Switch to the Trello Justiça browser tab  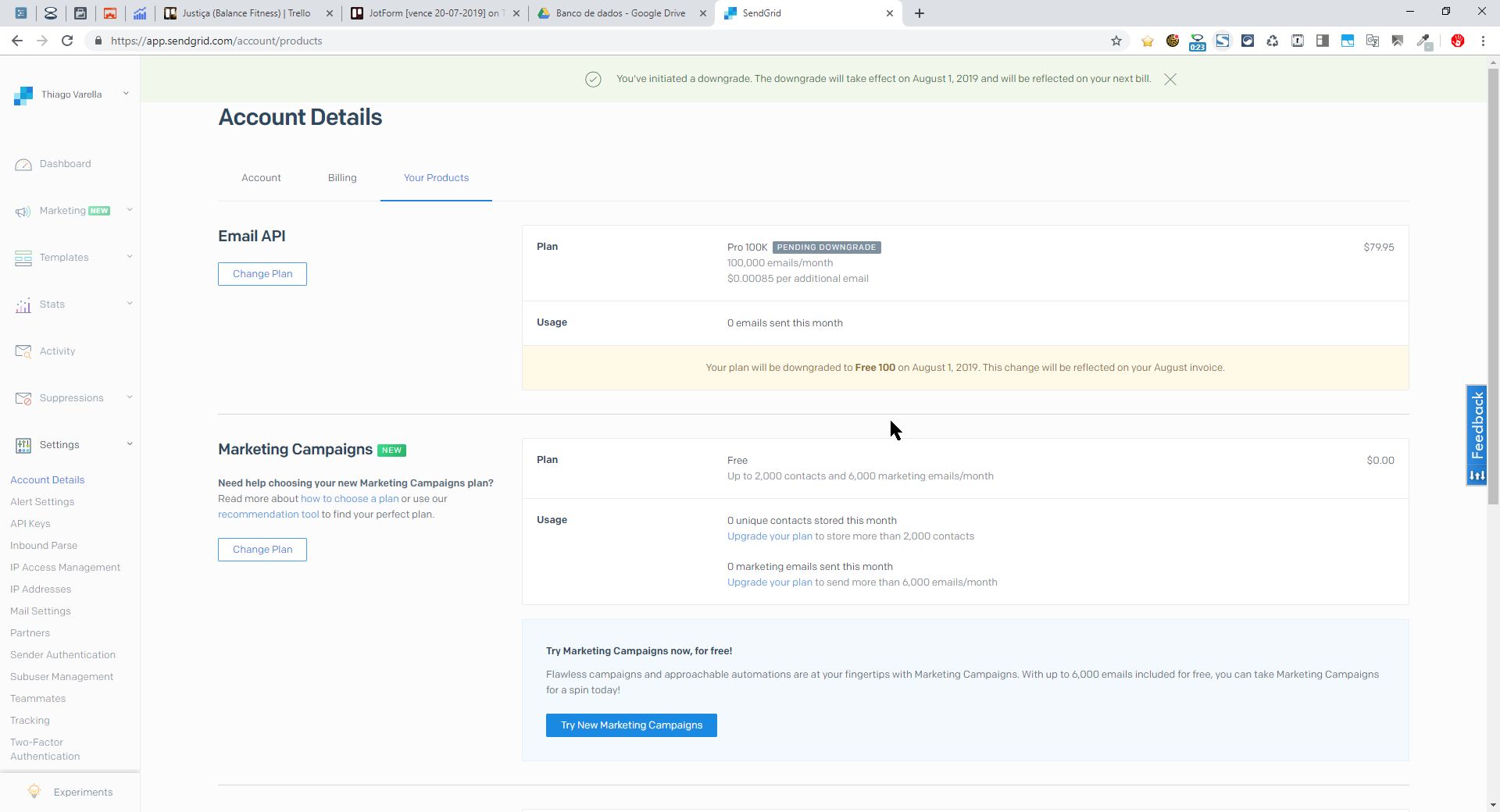click(x=248, y=13)
